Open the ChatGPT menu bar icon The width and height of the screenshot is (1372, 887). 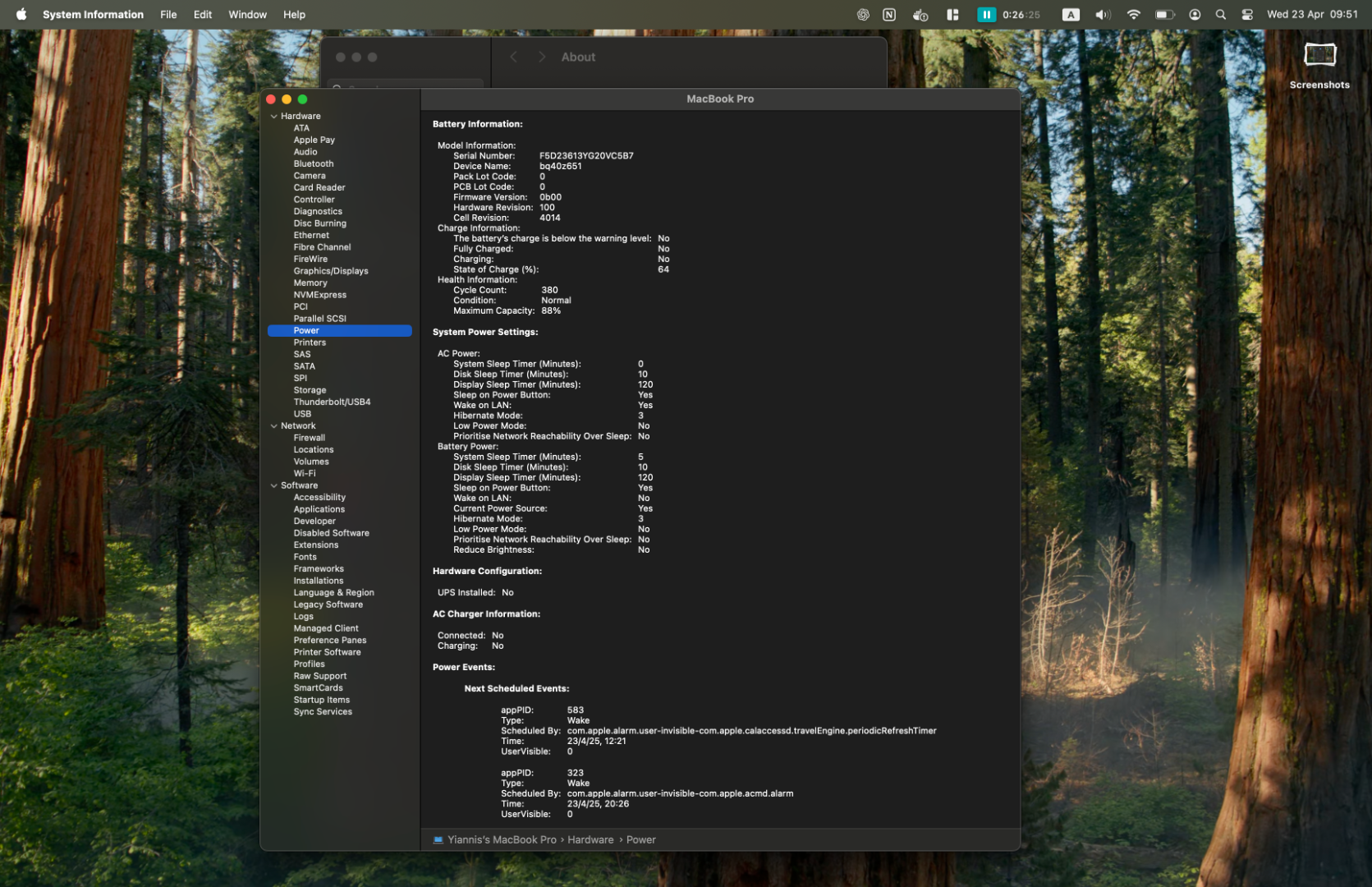click(863, 14)
